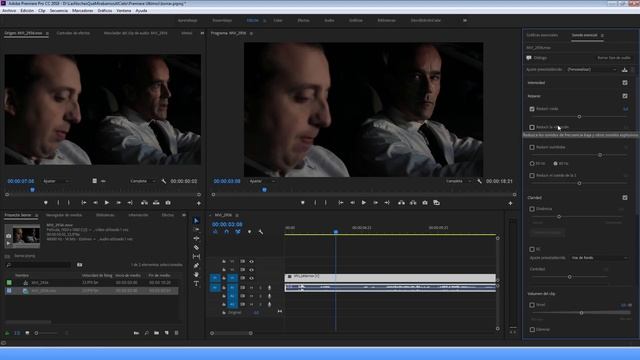
Task: Toggle the EQ checkbox
Action: 532,249
